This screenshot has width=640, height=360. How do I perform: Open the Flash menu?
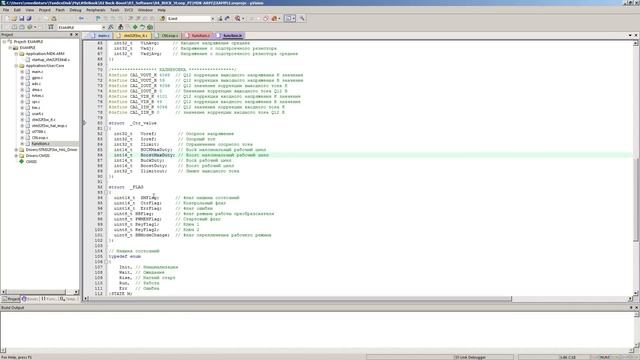pos(60,10)
